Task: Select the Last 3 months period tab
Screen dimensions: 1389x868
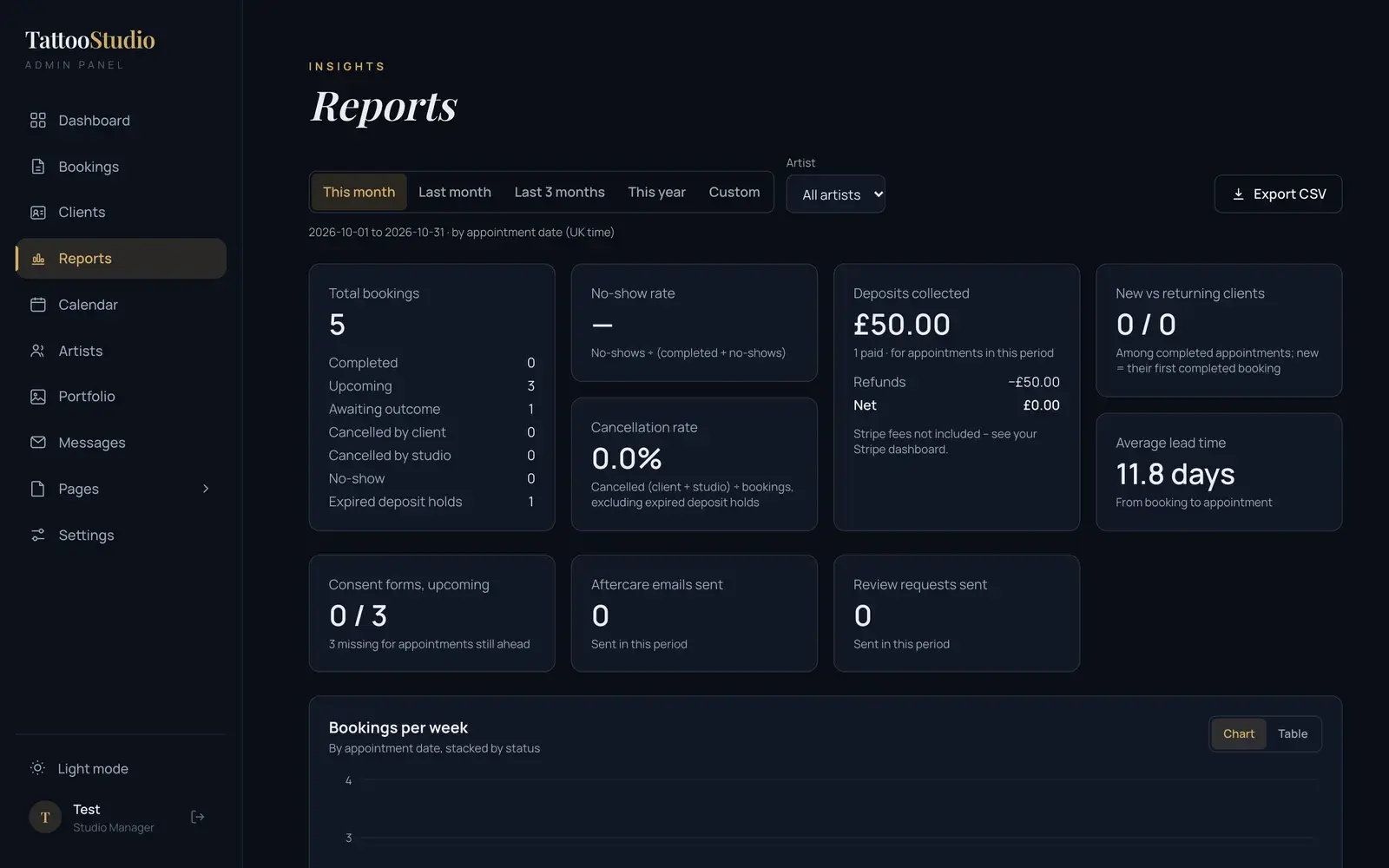Action: point(559,192)
